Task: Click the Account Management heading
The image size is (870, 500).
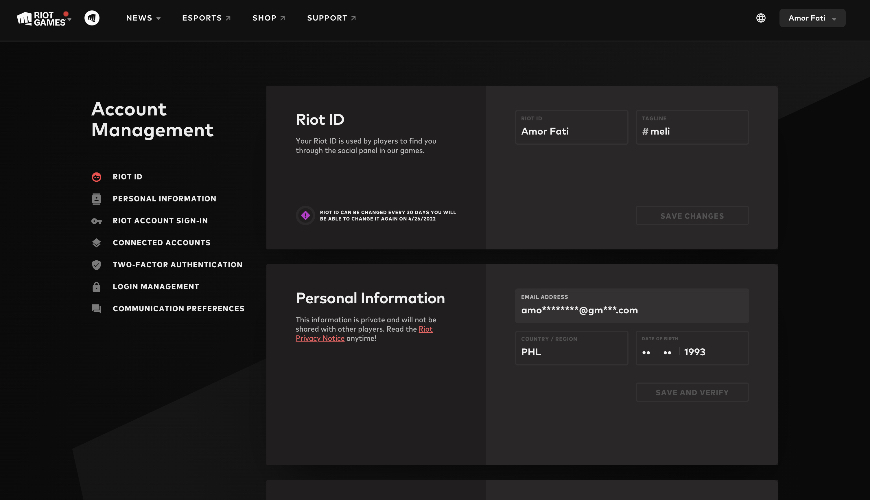Action: tap(153, 119)
